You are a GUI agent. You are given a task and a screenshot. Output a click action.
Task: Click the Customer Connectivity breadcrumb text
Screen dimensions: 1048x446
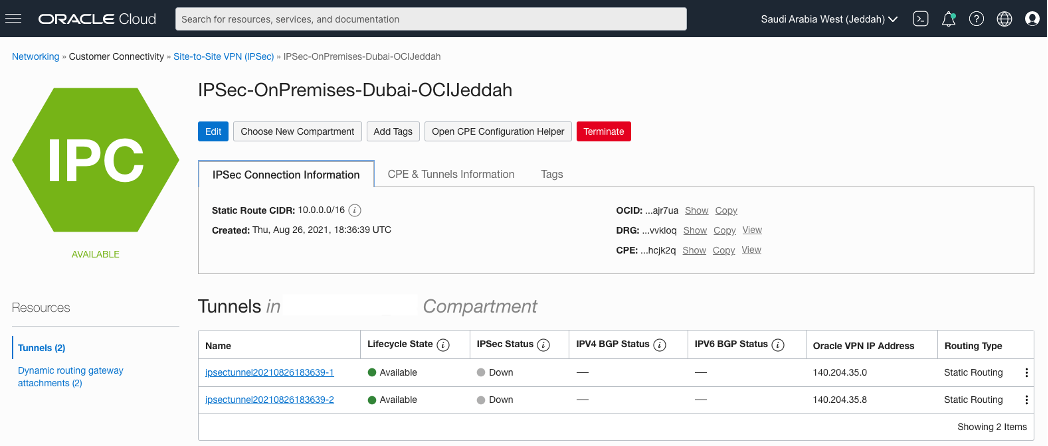tap(116, 57)
